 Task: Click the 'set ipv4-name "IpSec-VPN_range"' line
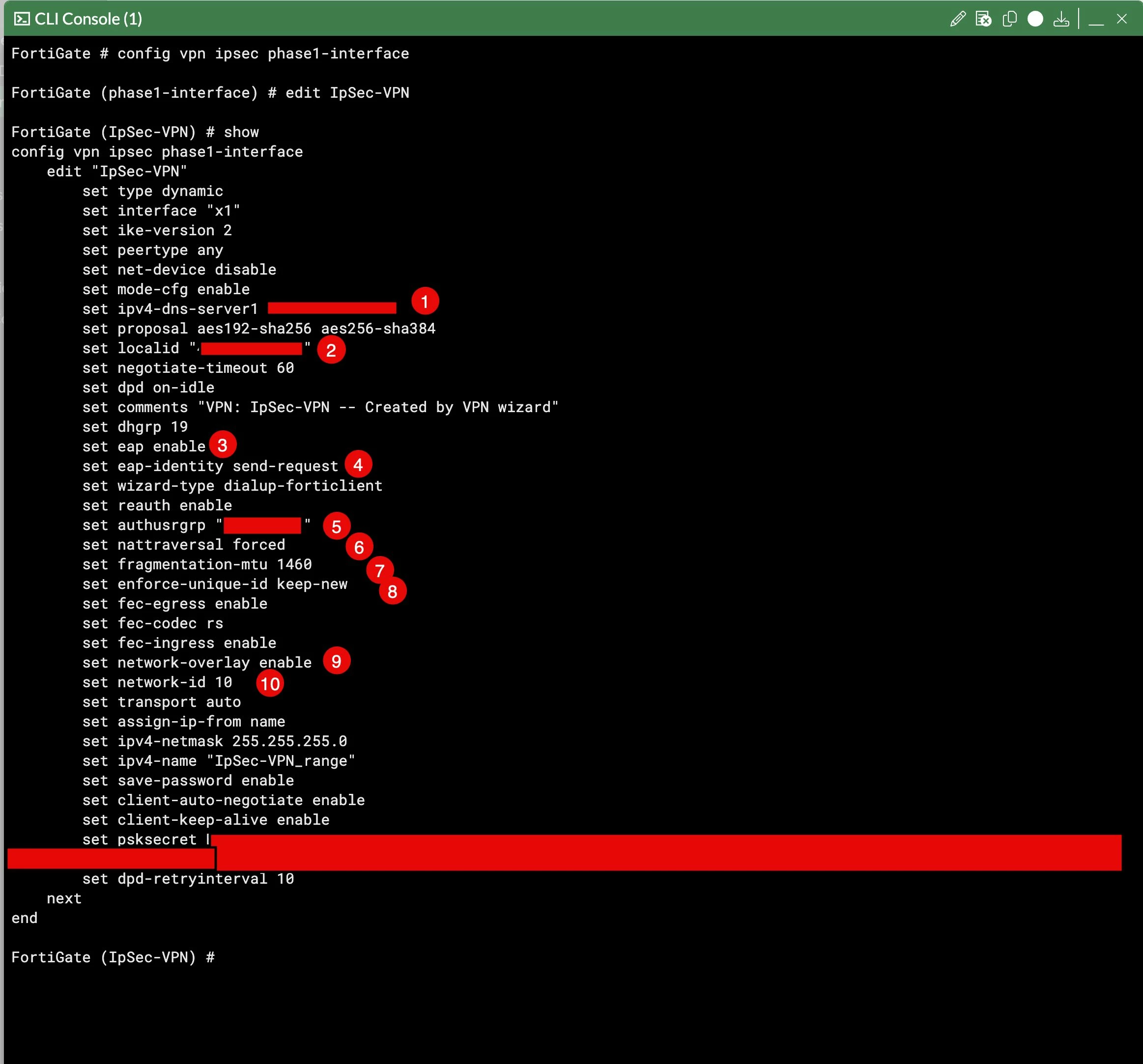(219, 761)
